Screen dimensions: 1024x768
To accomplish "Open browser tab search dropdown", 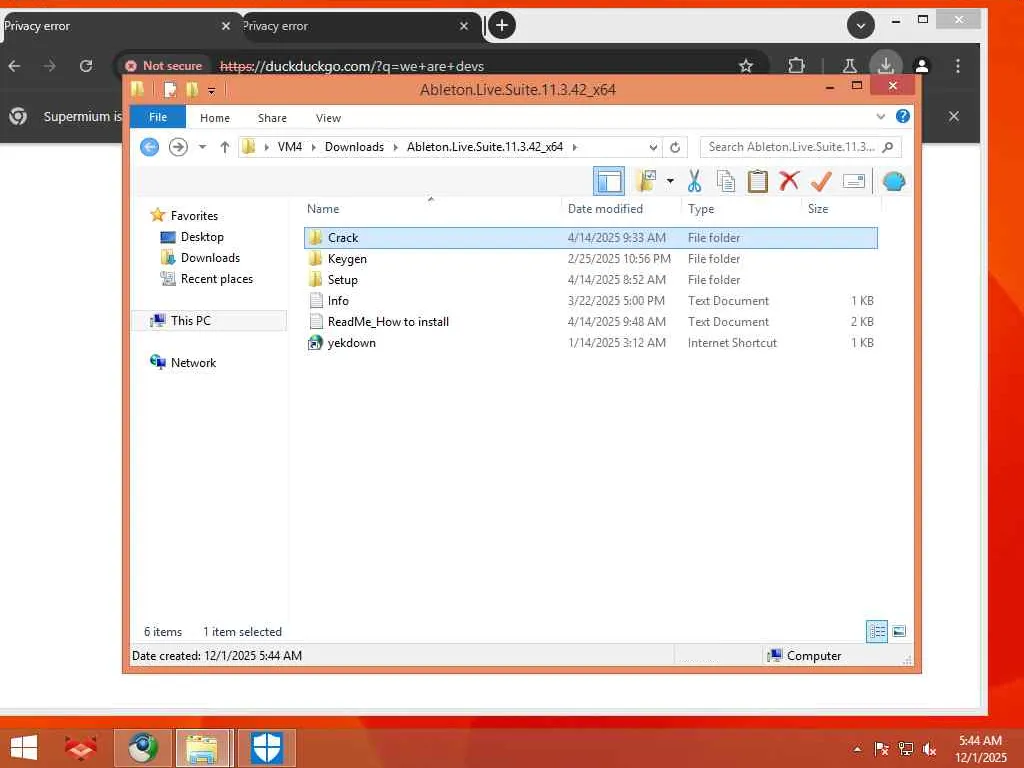I will click(x=861, y=25).
